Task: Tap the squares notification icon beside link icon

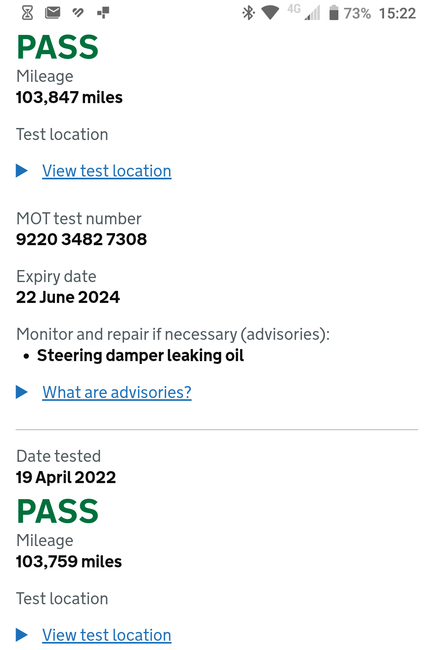Action: tap(103, 13)
